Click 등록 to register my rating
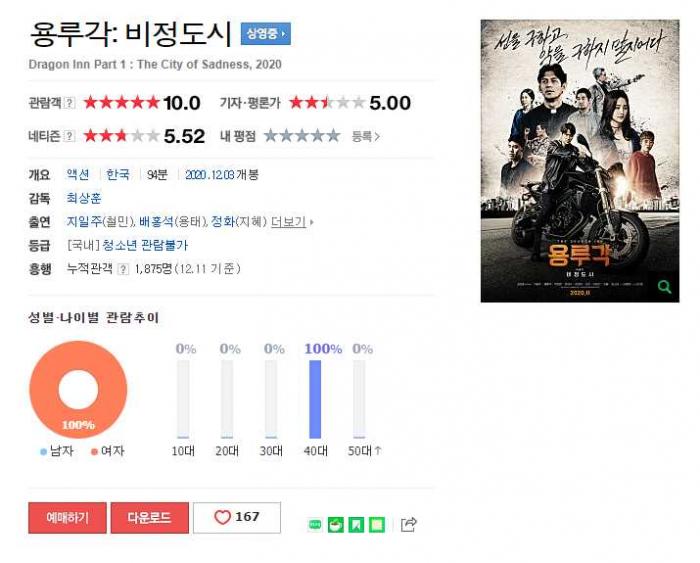The height and width of the screenshot is (563, 700). (365, 136)
